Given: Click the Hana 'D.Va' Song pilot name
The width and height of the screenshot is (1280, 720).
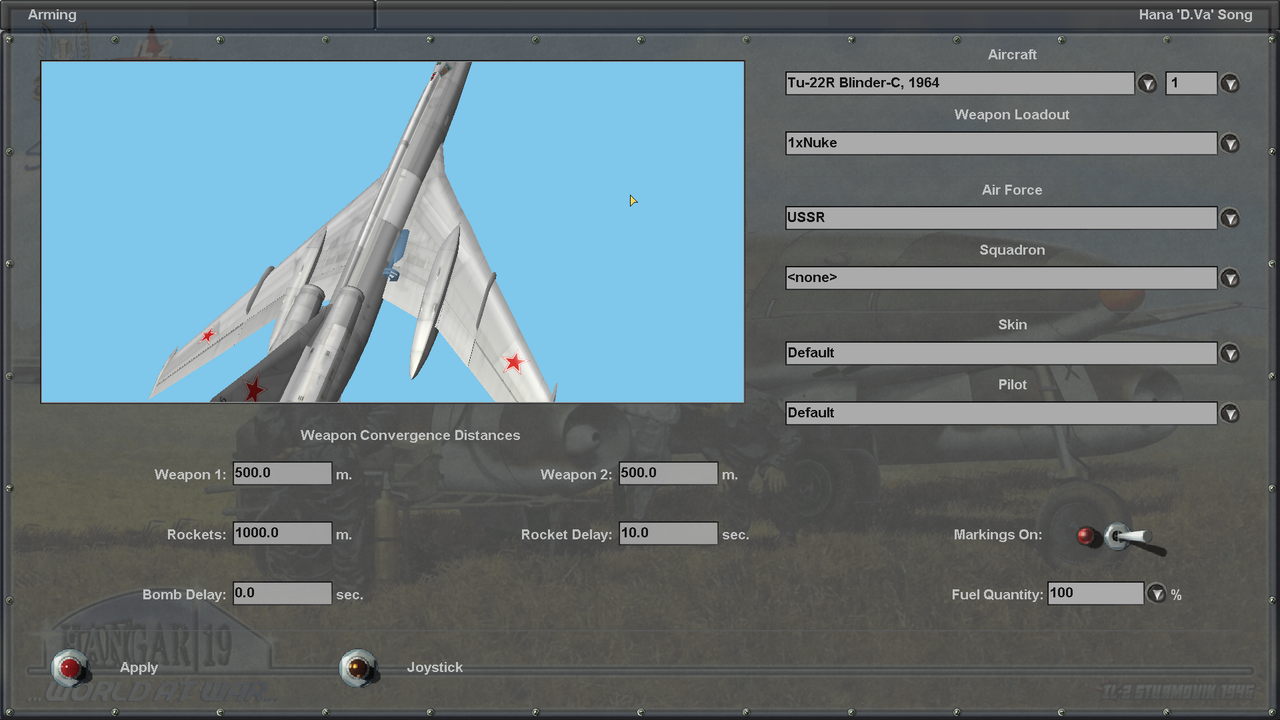Looking at the screenshot, I should (x=1195, y=15).
